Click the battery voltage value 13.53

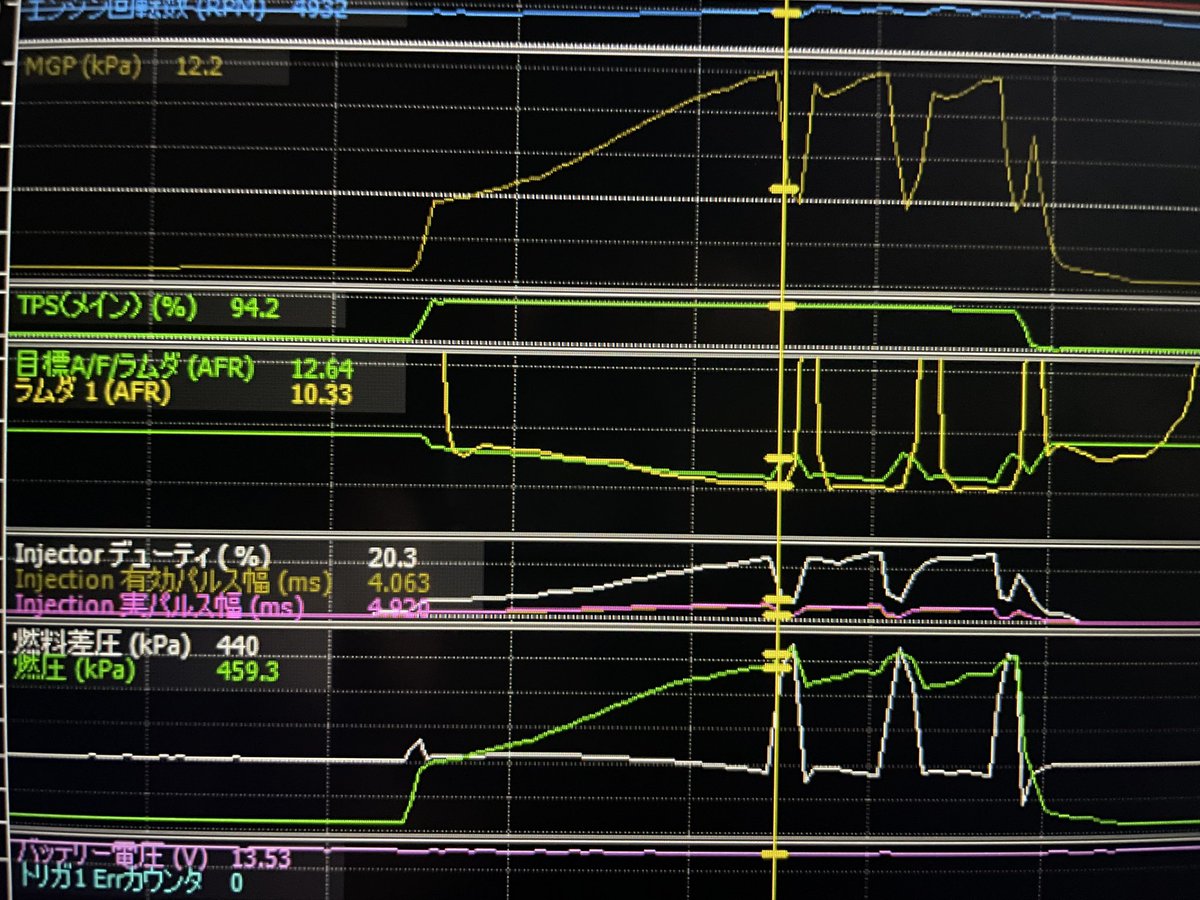click(x=260, y=858)
